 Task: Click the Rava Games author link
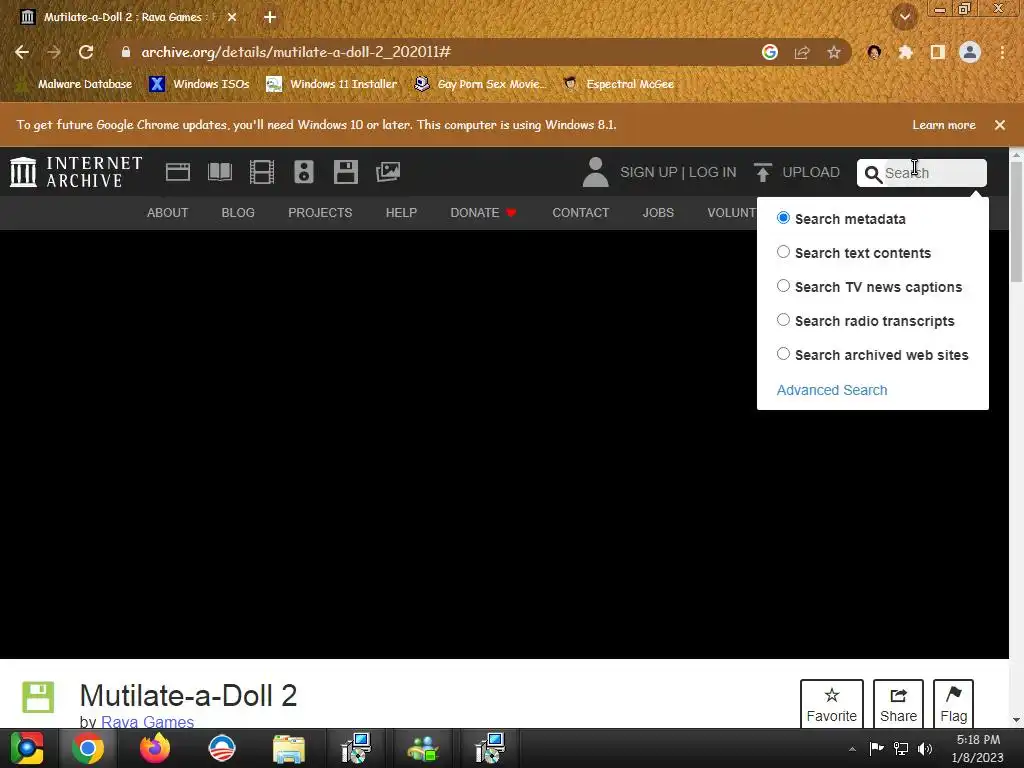pyautogui.click(x=148, y=722)
